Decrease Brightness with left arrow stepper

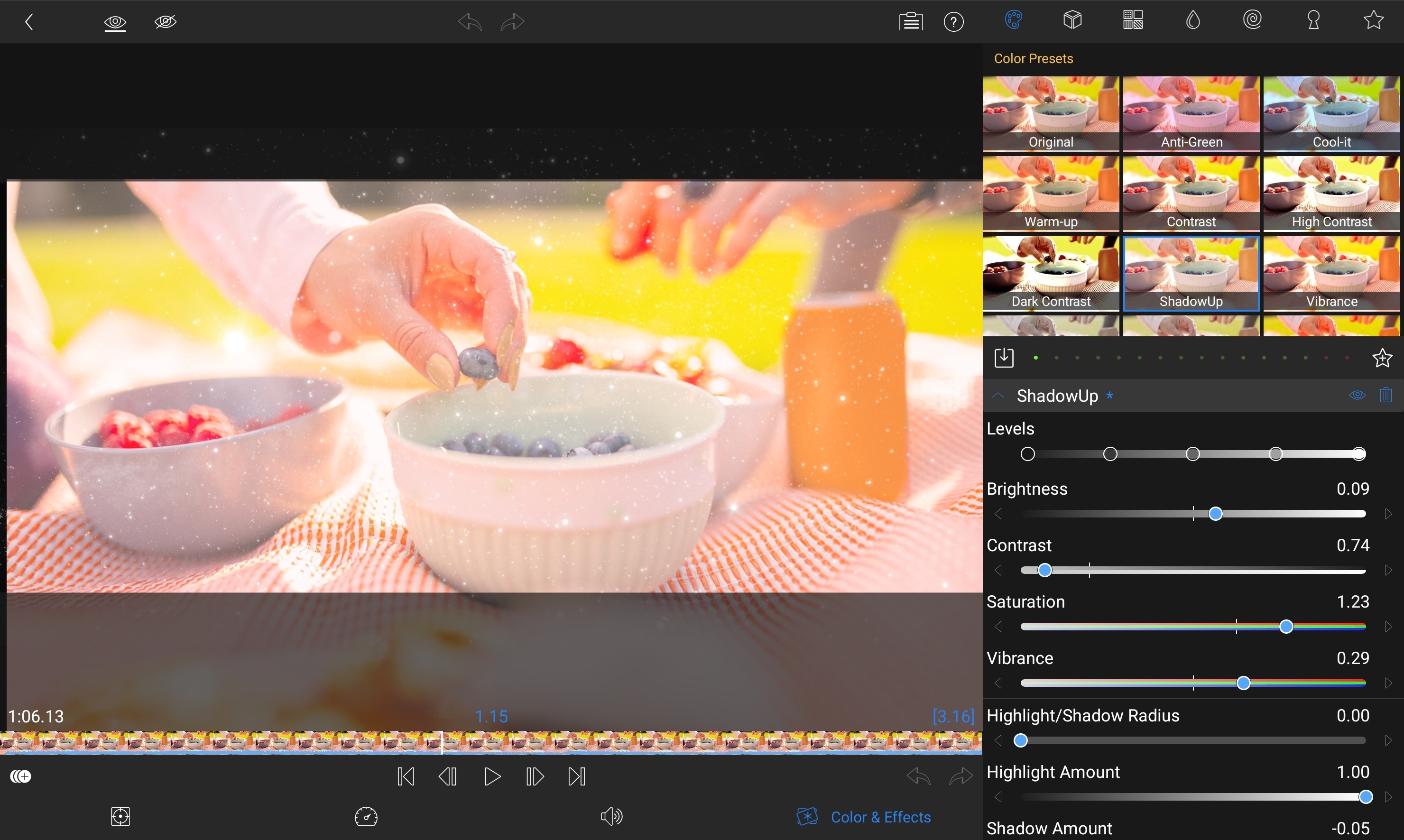coord(998,514)
